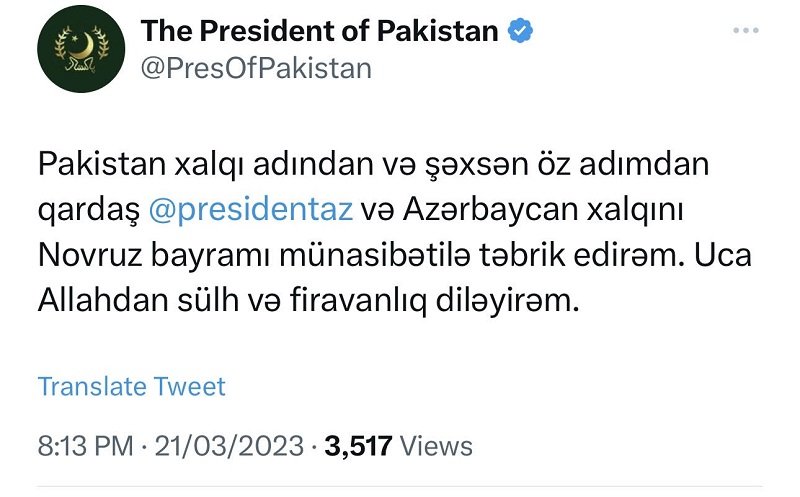The width and height of the screenshot is (800, 497).
Task: Click the 8:13 PM timestamp
Action: tap(85, 445)
